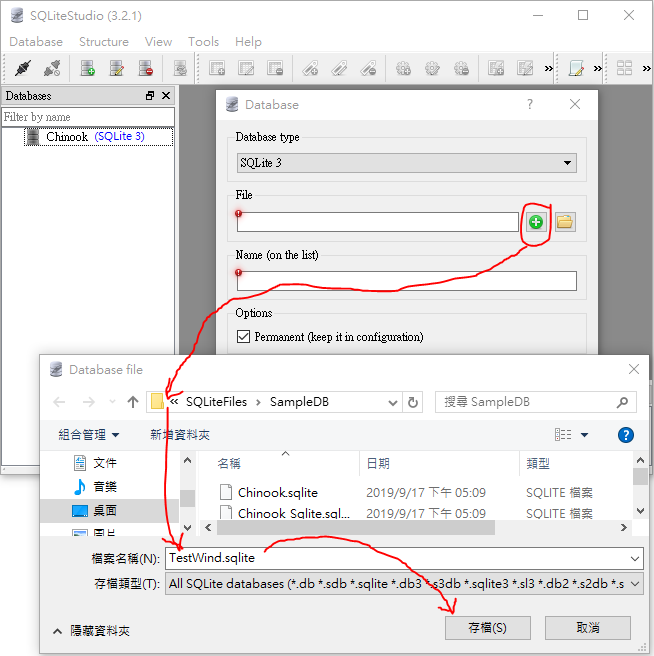Click the Disconnect from database icon
654x656 pixels.
point(52,68)
